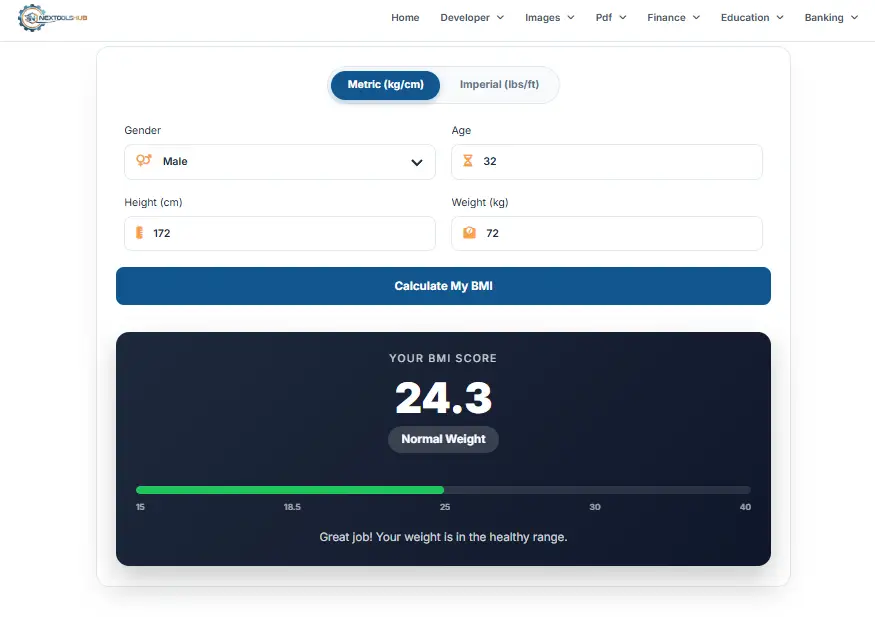Click the ruler icon in Height field
Image resolution: width=875 pixels, height=617 pixels.
140,233
